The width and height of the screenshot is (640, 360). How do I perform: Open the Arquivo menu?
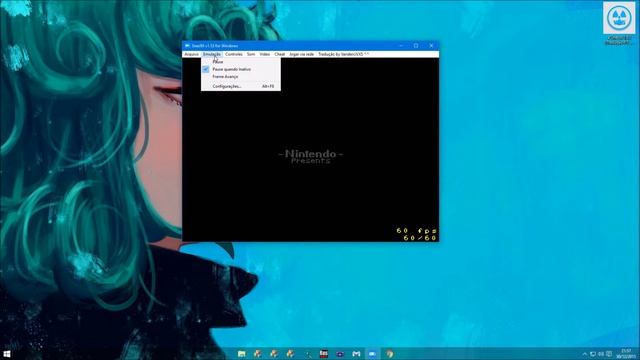click(191, 54)
